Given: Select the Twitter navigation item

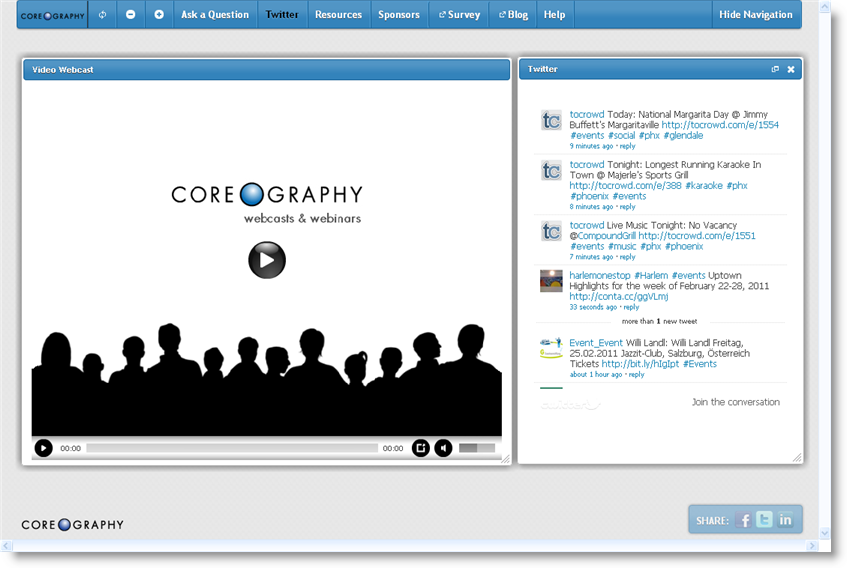Looking at the screenshot, I should click(x=281, y=15).
